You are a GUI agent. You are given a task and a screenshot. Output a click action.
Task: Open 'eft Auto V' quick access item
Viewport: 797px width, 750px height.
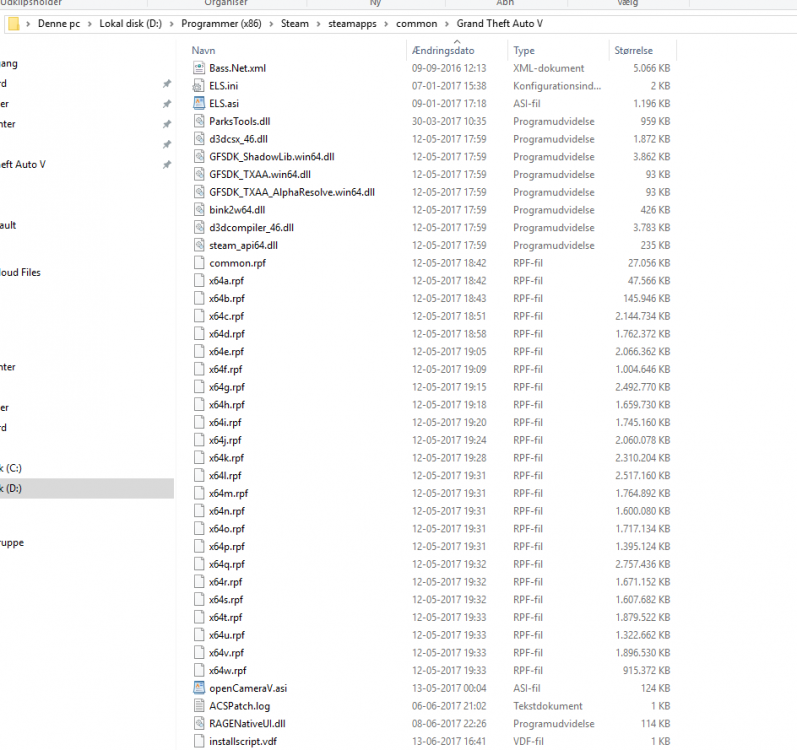point(23,165)
